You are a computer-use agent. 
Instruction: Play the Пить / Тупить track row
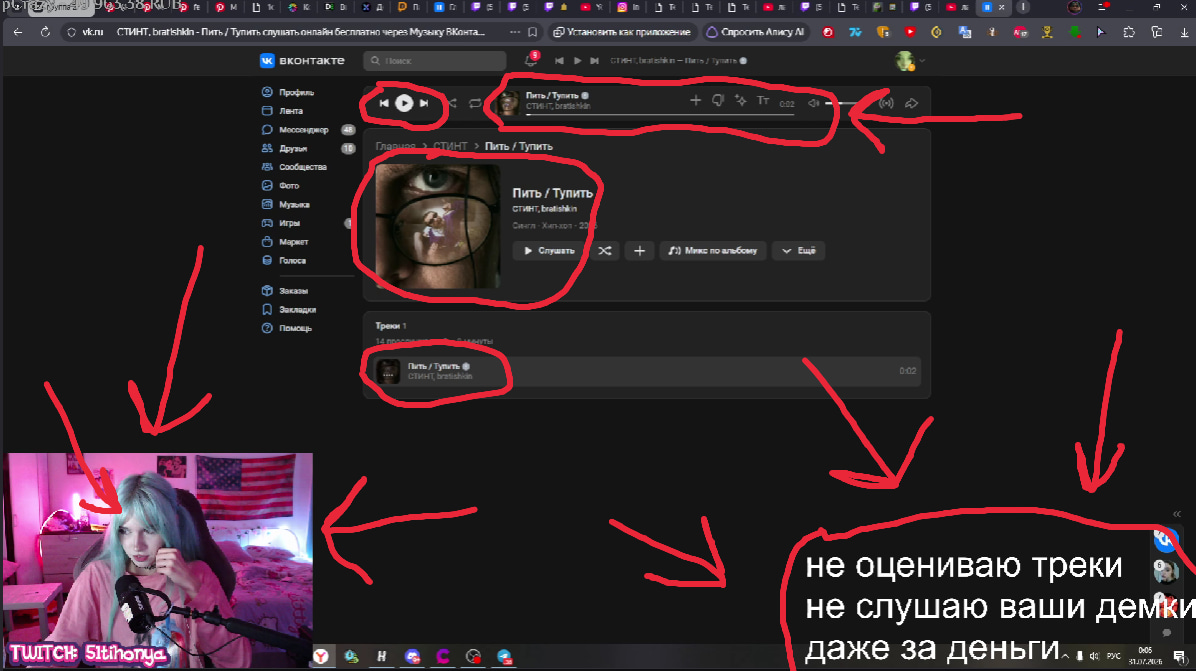tap(647, 371)
